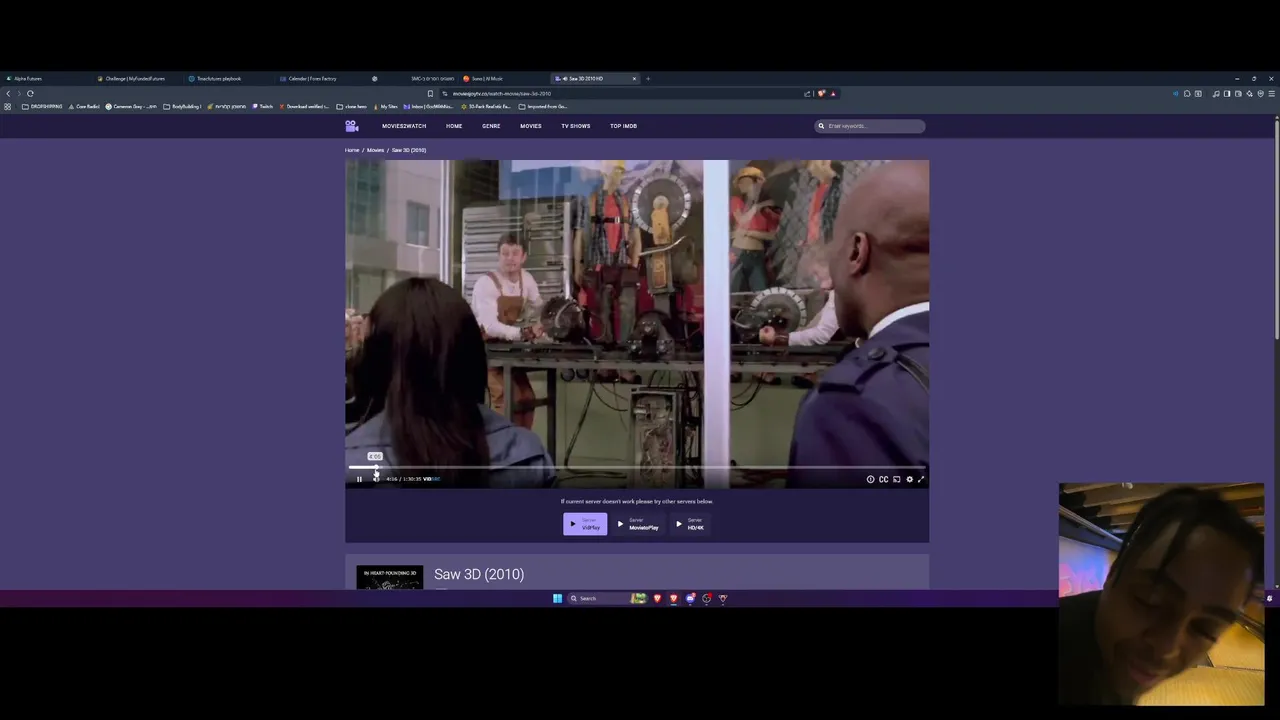Open the extensions puzzle icon

tap(1187, 94)
